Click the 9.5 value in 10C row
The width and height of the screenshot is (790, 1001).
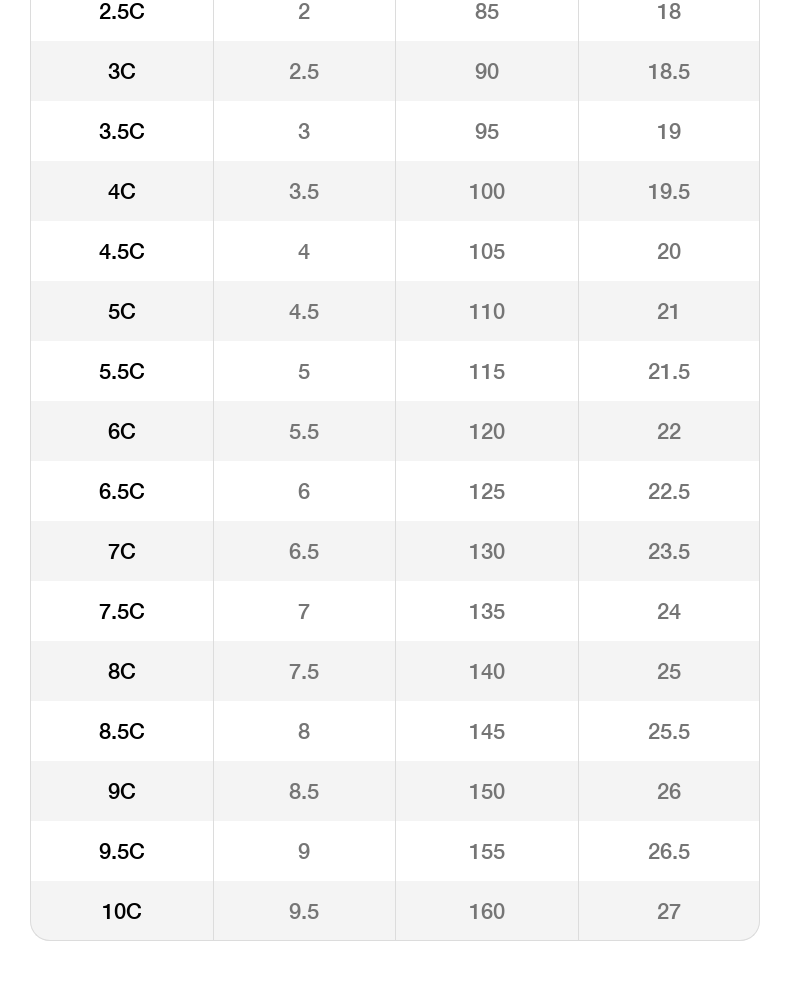304,912
